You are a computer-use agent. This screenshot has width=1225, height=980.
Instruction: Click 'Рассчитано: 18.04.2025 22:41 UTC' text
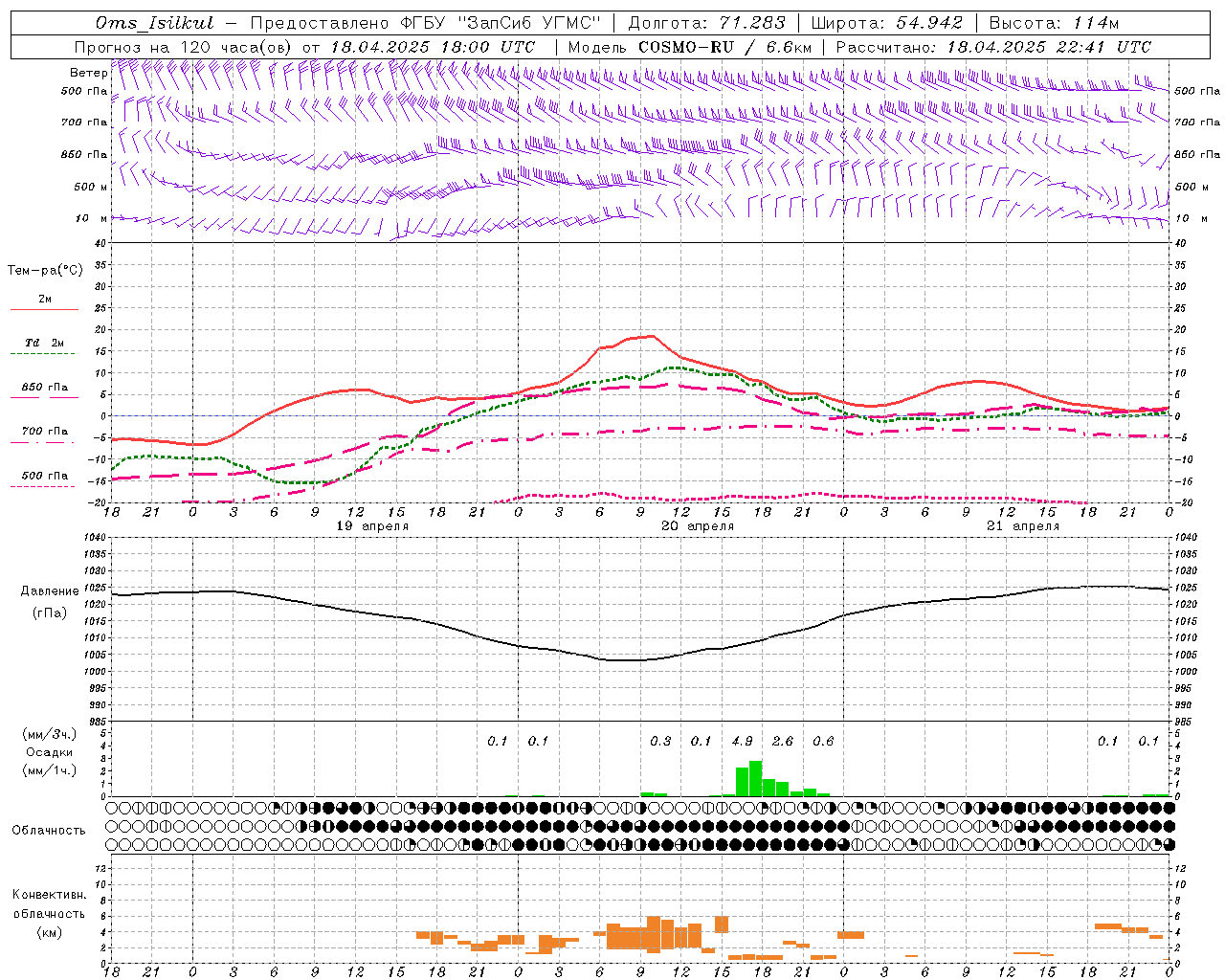click(x=993, y=47)
